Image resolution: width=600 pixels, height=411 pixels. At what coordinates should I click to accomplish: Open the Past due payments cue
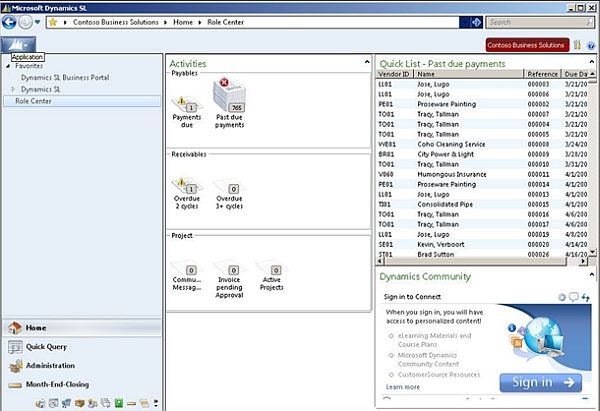(229, 103)
